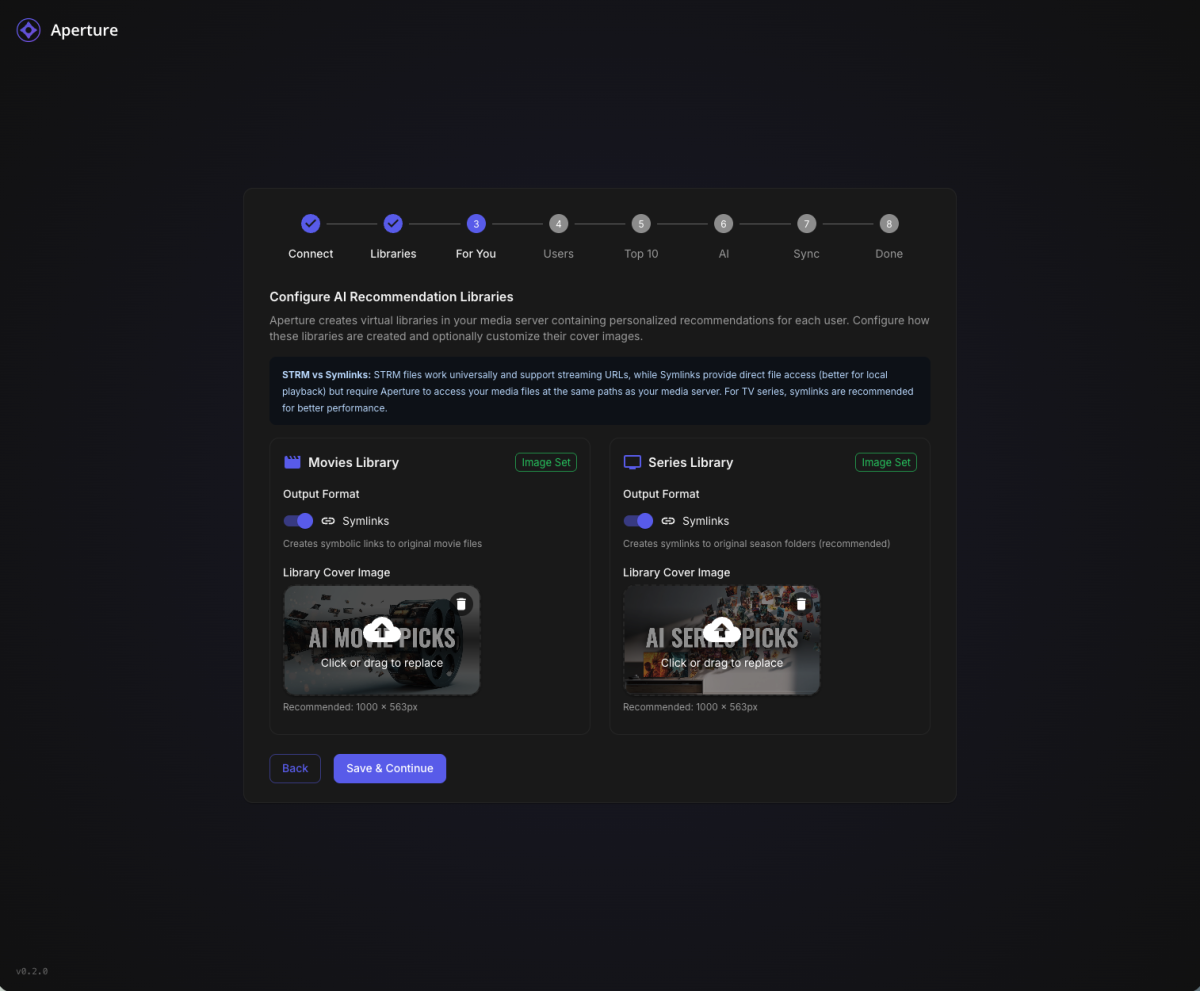Click the film icon beside Movies Library

[x=291, y=461]
